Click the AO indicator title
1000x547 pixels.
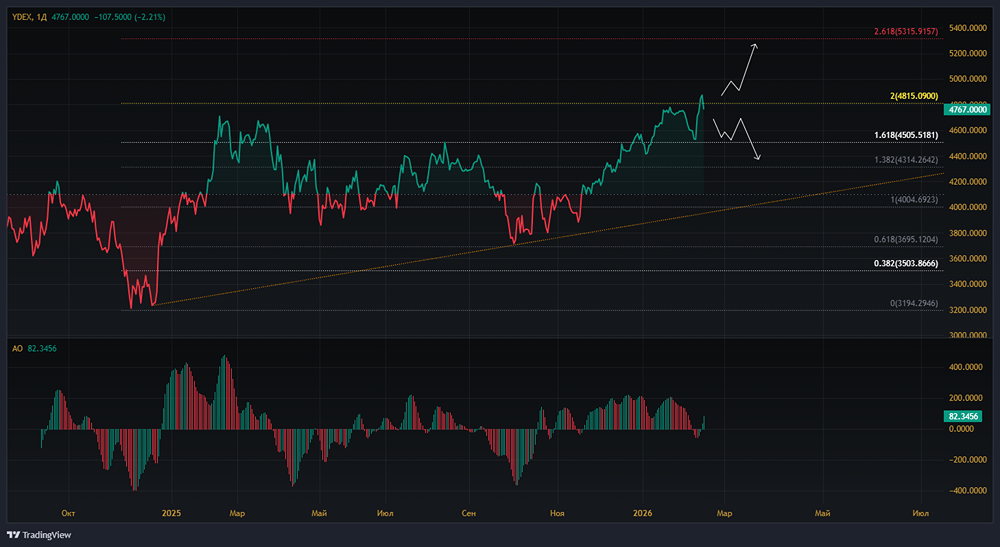(x=17, y=348)
